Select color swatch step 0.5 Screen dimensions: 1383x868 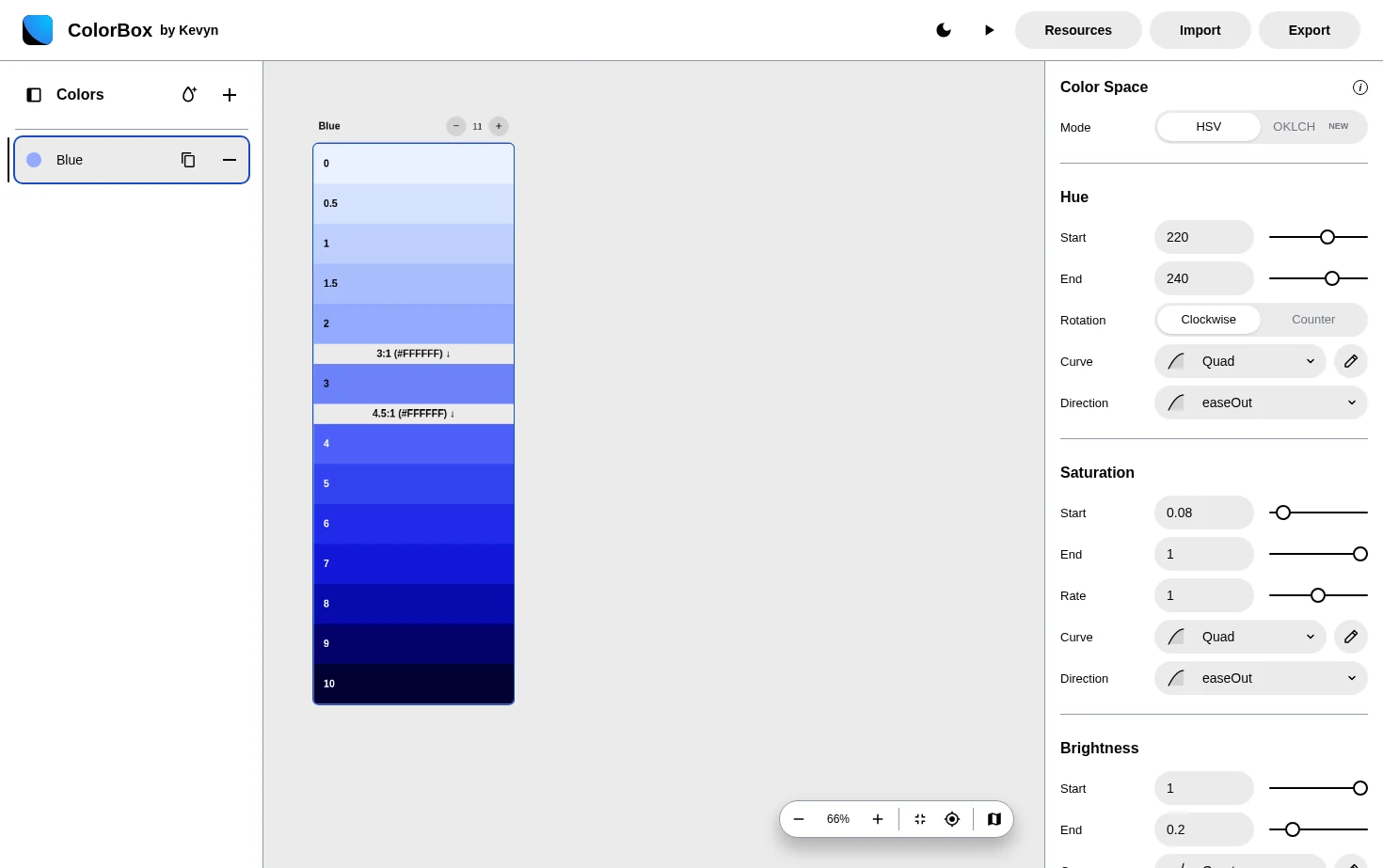[414, 203]
